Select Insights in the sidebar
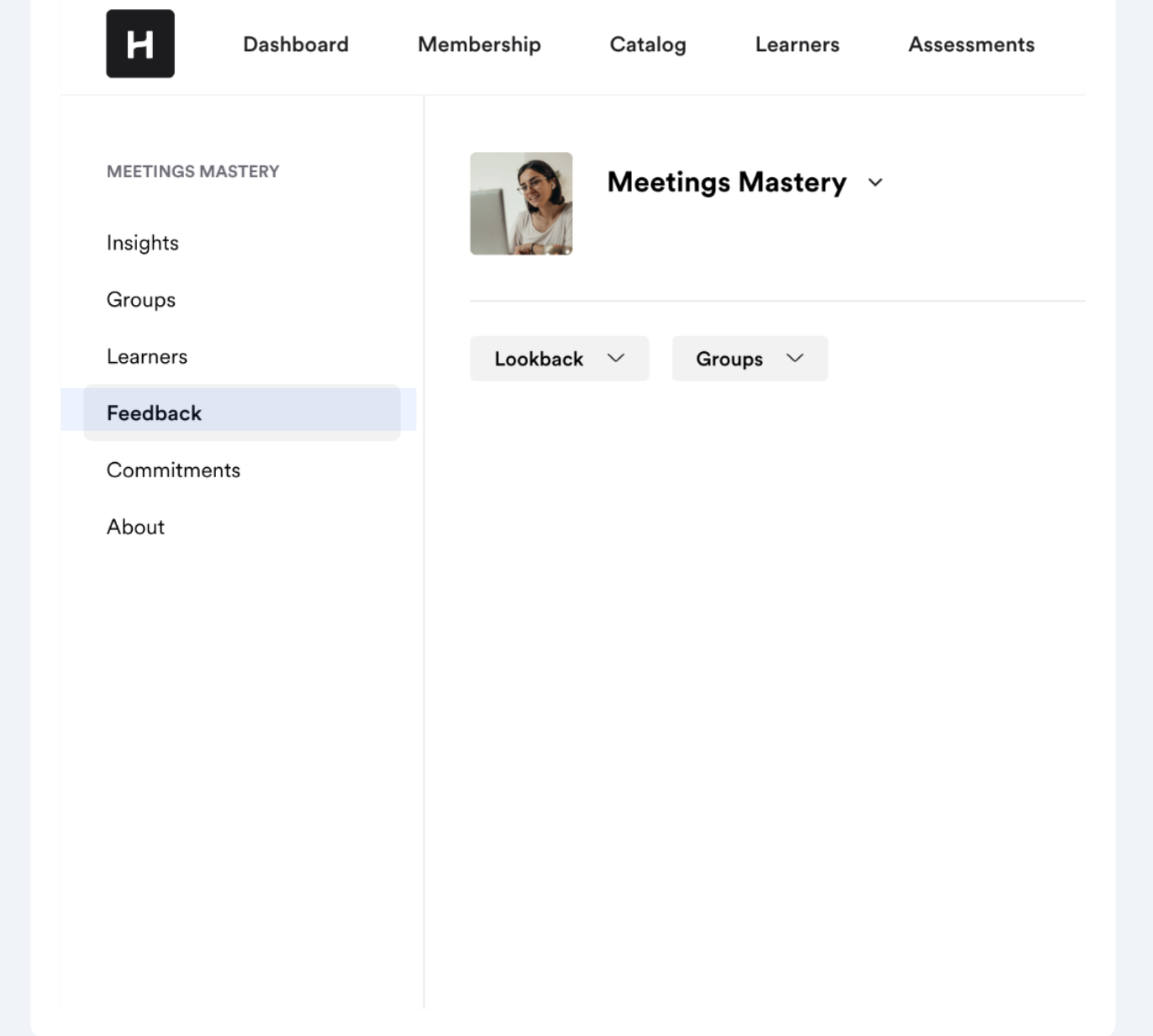The height and width of the screenshot is (1036, 1153). (142, 243)
